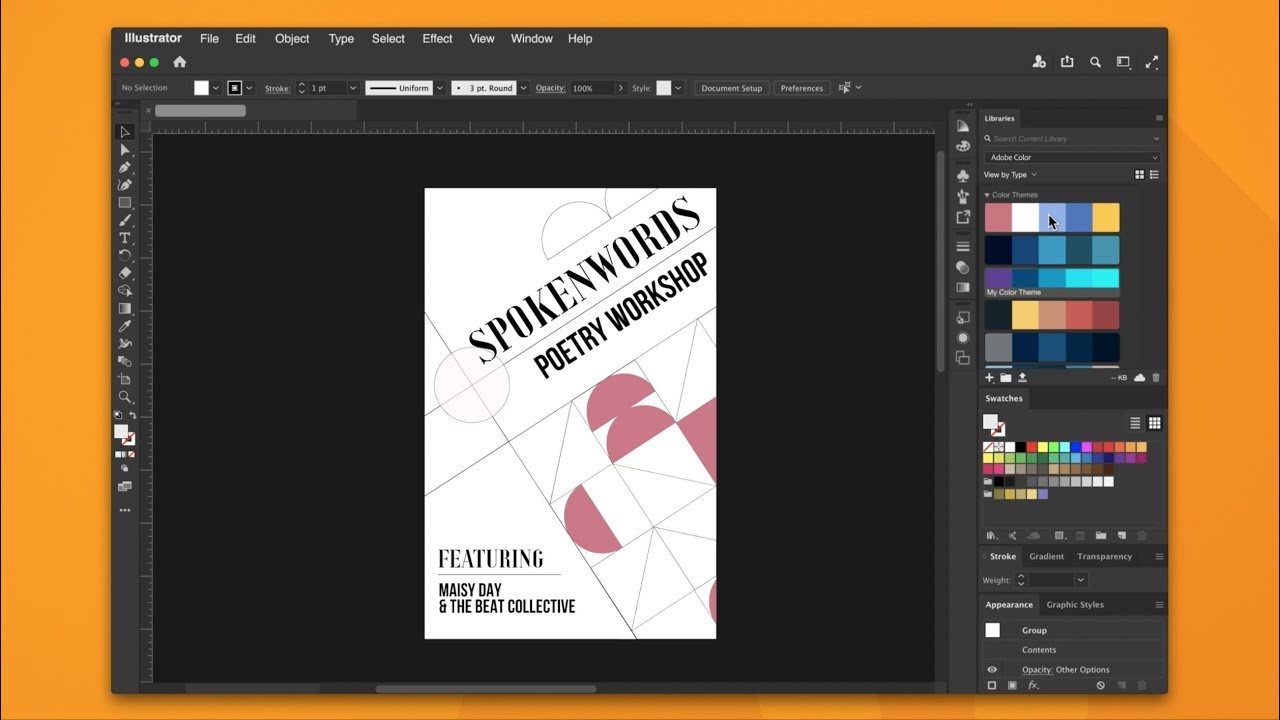The width and height of the screenshot is (1280, 720).
Task: Click the Stroke label in control bar
Action: point(277,88)
